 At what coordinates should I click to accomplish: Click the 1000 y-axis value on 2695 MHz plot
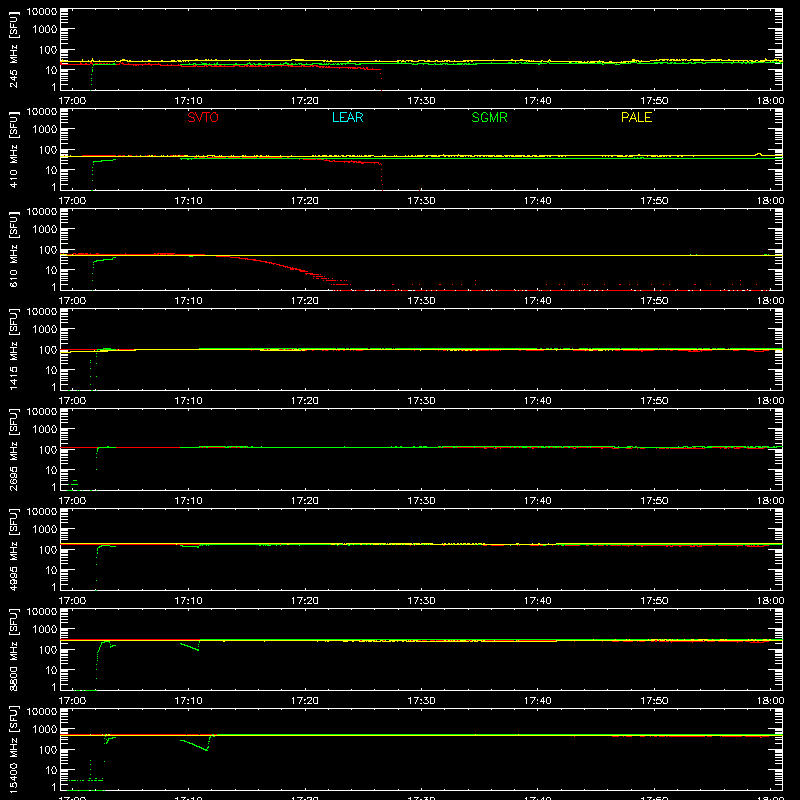(x=45, y=430)
